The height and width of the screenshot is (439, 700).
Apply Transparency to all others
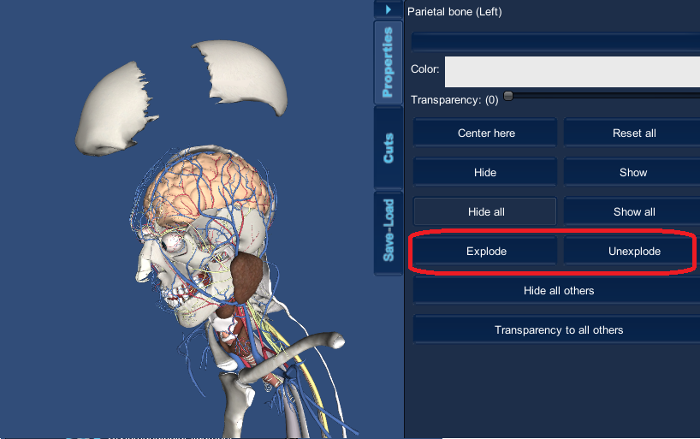558,330
